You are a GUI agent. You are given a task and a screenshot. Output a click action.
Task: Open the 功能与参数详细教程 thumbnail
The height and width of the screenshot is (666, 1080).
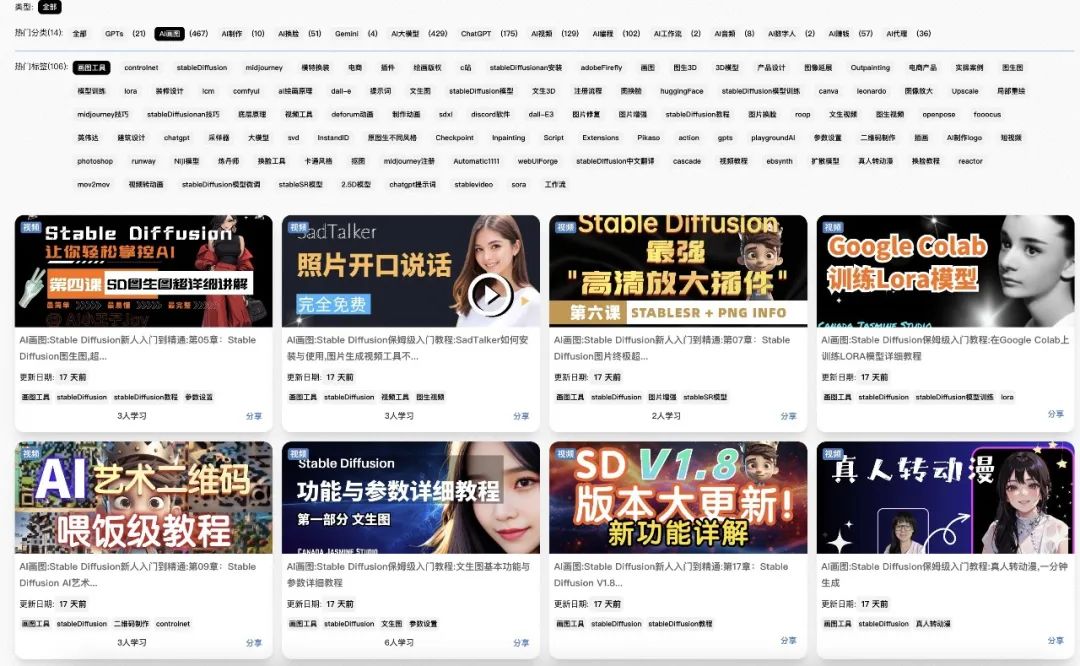411,497
